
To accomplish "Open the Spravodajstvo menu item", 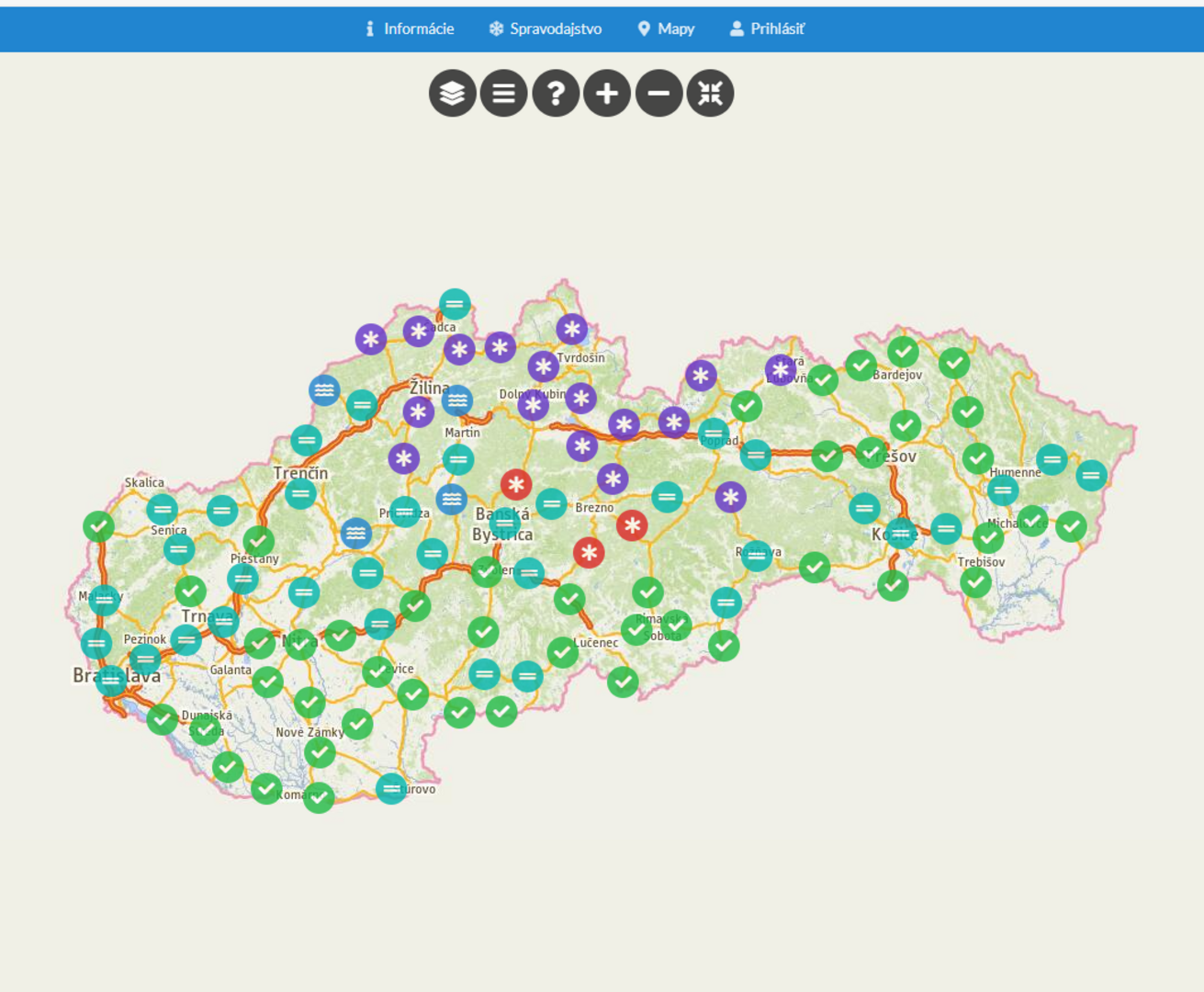I will [546, 28].
